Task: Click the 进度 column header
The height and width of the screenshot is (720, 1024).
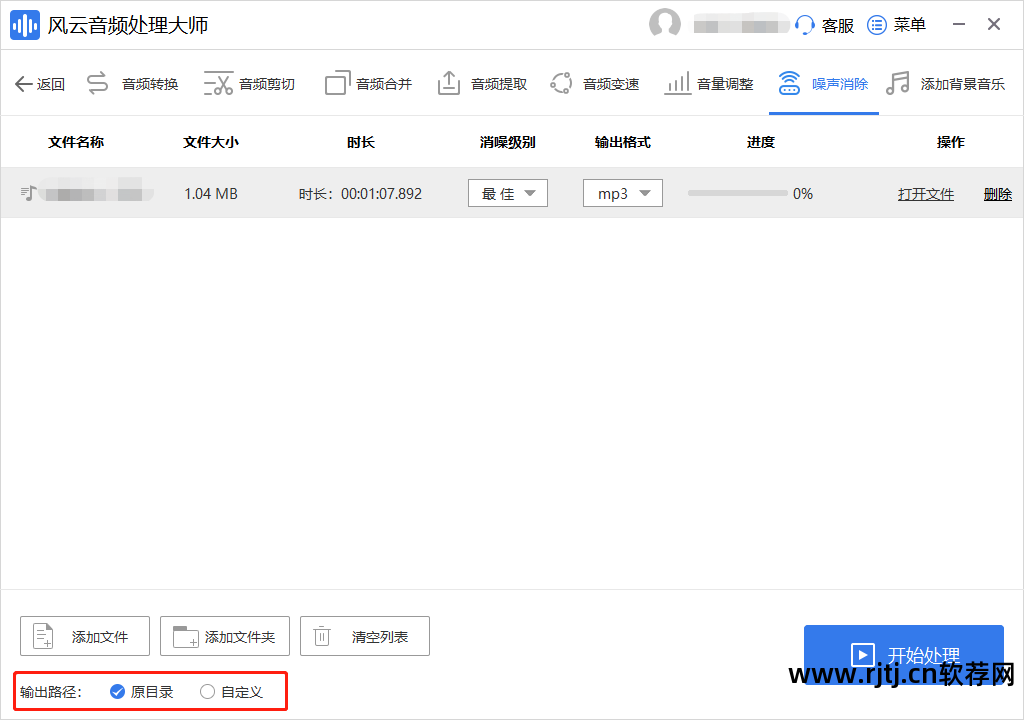Action: (760, 142)
